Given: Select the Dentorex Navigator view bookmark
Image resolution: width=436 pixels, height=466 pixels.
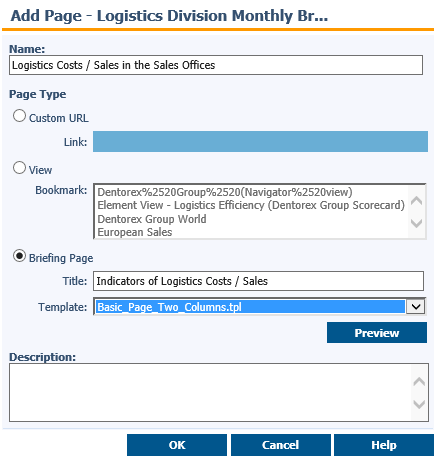Looking at the screenshot, I should point(225,192).
